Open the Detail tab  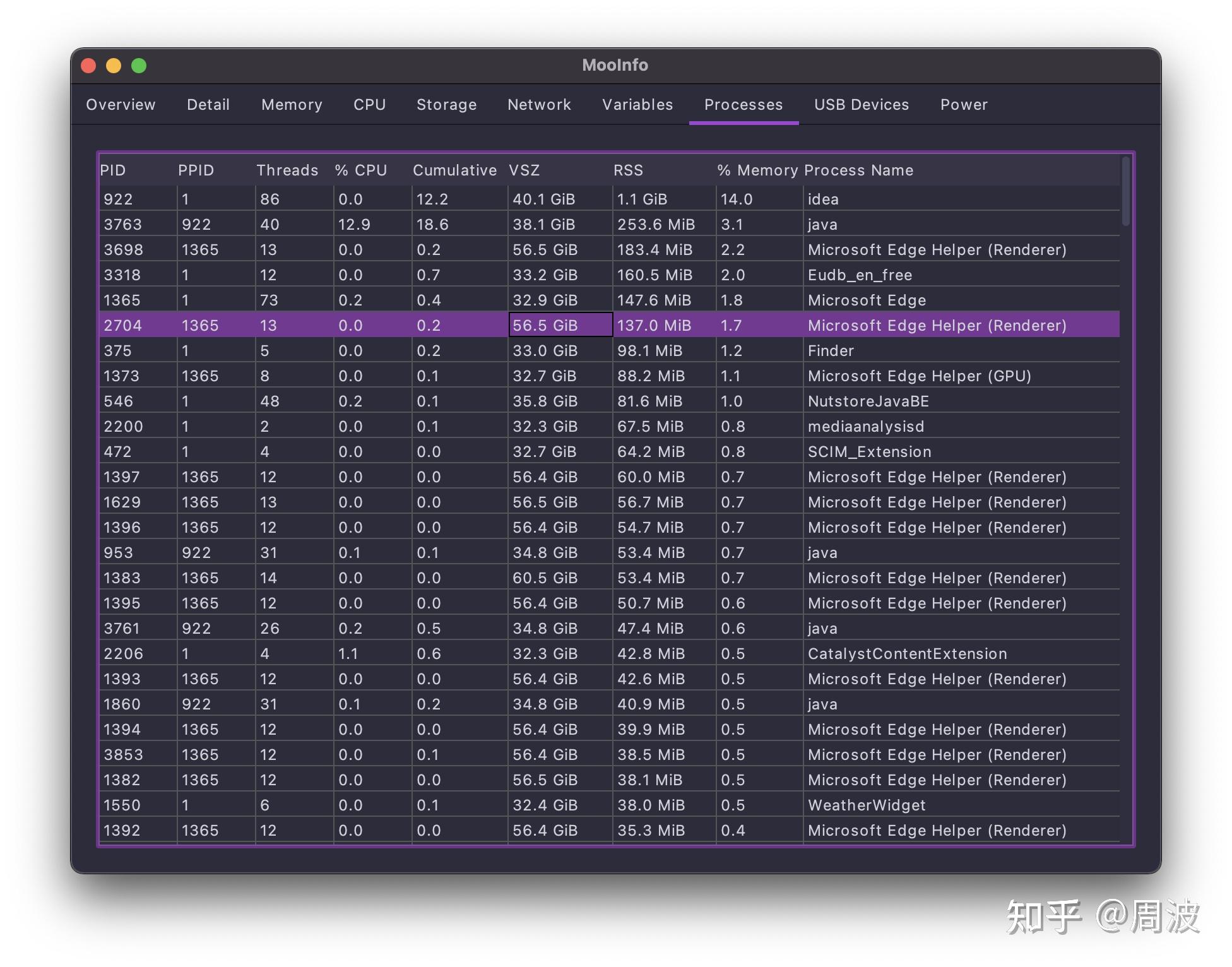pyautogui.click(x=208, y=105)
